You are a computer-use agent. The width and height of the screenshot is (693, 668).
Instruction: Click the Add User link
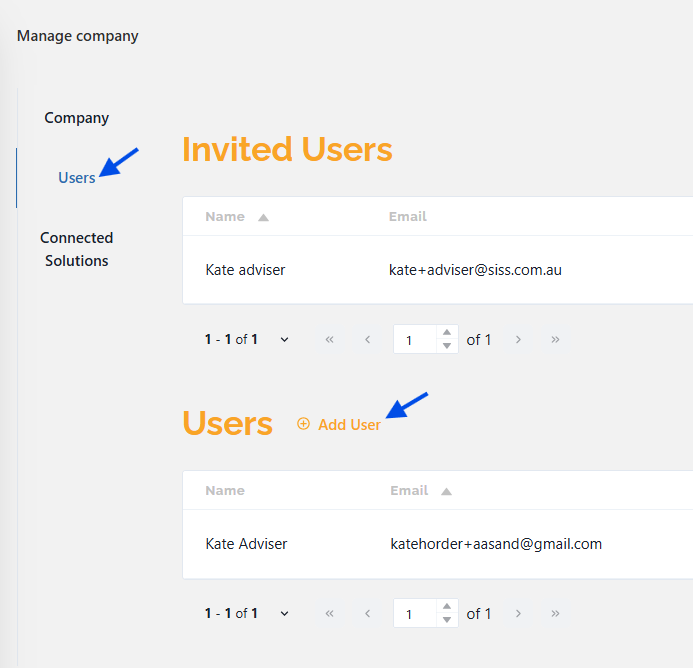pyautogui.click(x=349, y=425)
